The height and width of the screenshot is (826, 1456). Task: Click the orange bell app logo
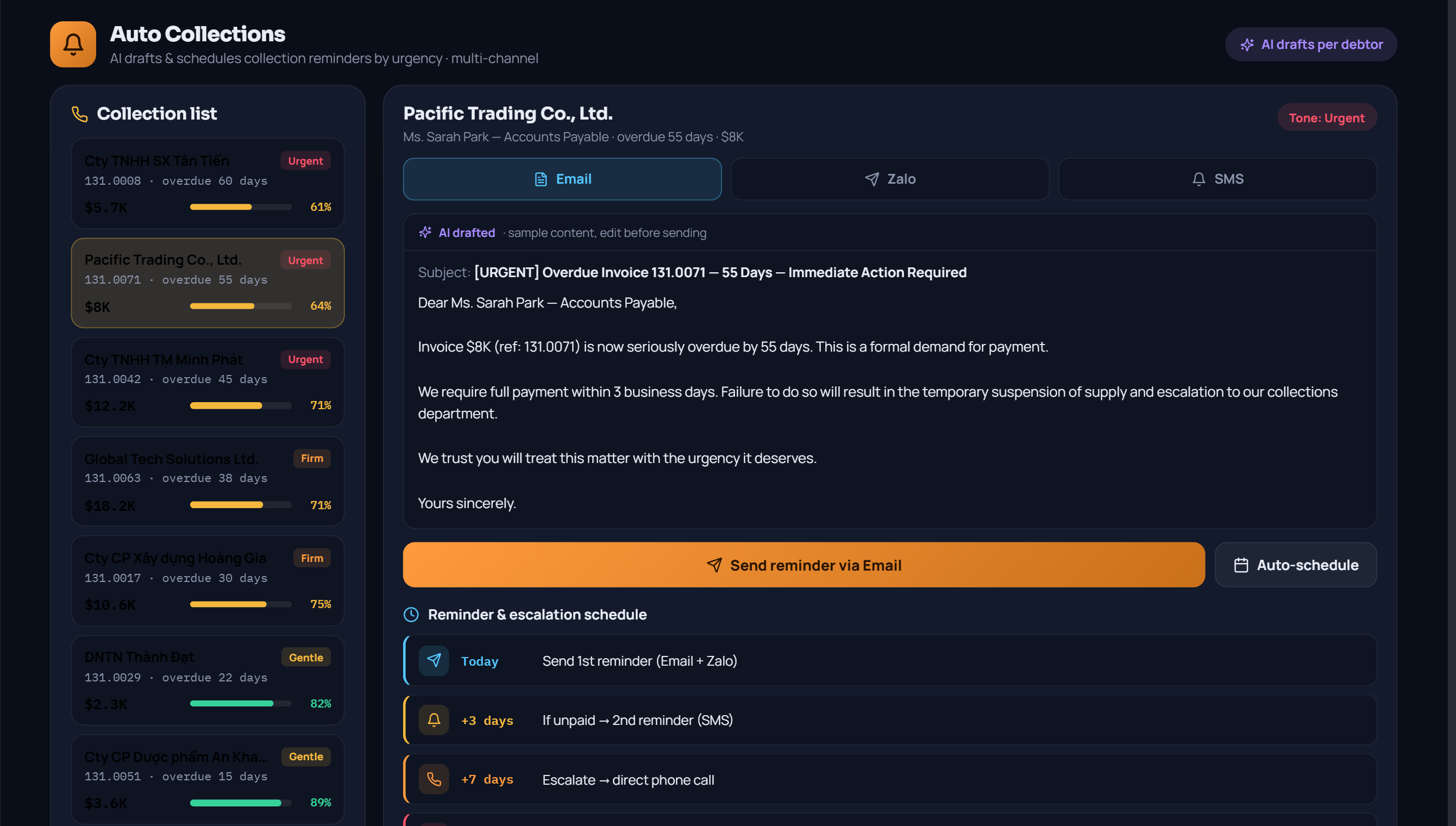pyautogui.click(x=73, y=44)
